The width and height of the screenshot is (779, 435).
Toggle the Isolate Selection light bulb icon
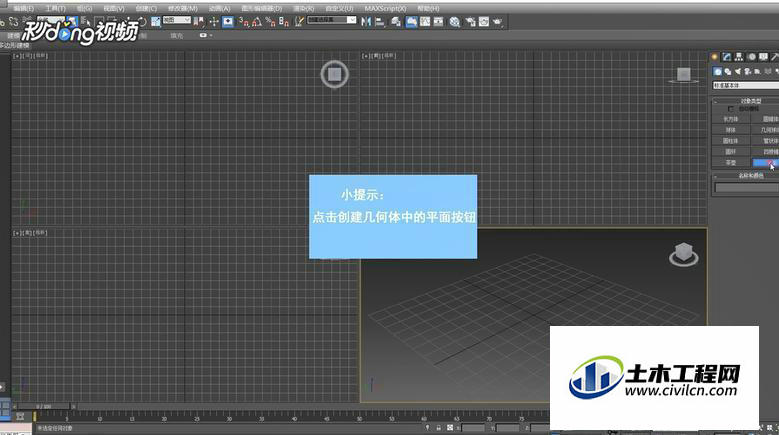427,427
